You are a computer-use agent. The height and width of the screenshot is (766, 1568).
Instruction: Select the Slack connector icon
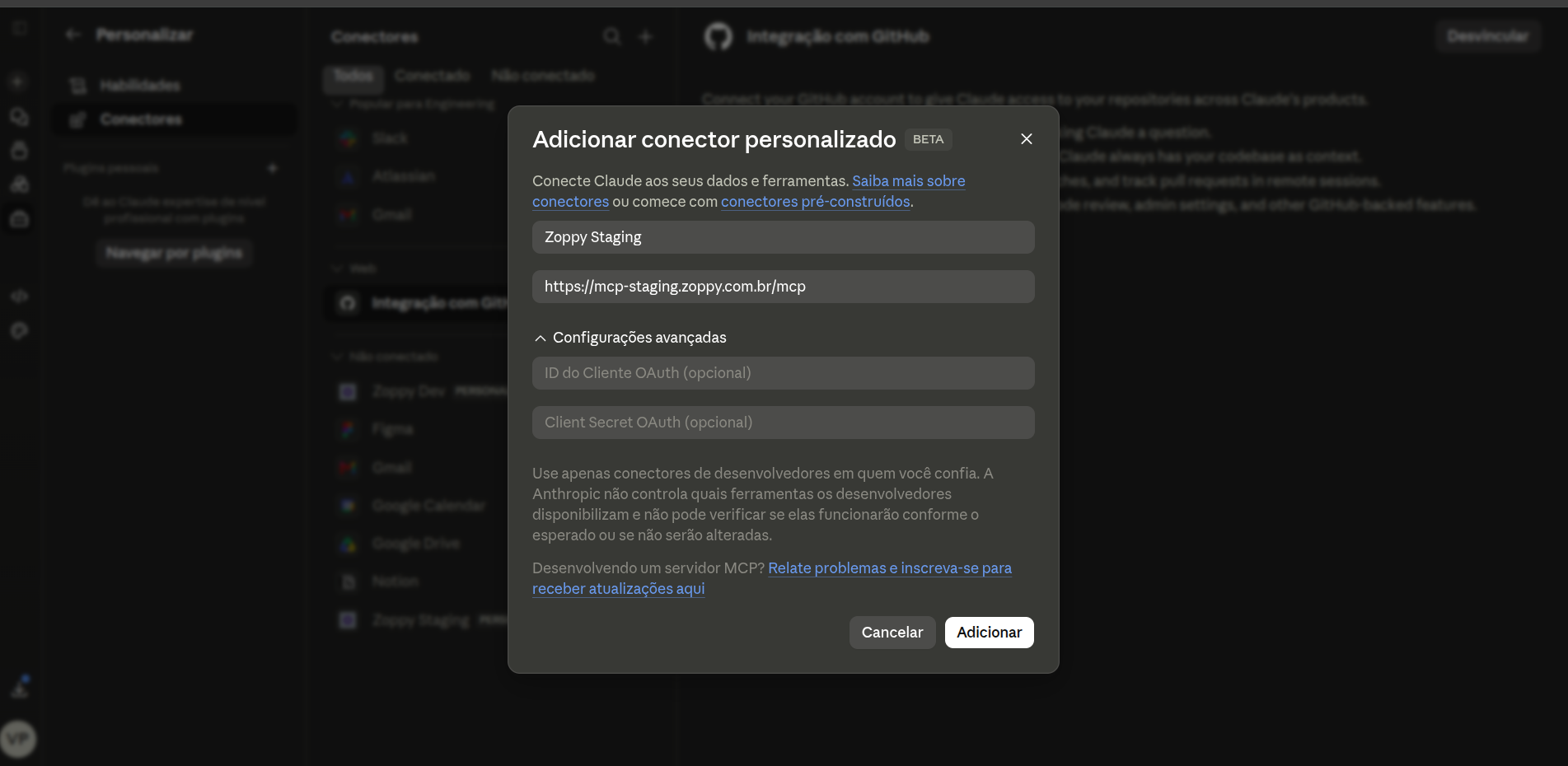pos(349,138)
